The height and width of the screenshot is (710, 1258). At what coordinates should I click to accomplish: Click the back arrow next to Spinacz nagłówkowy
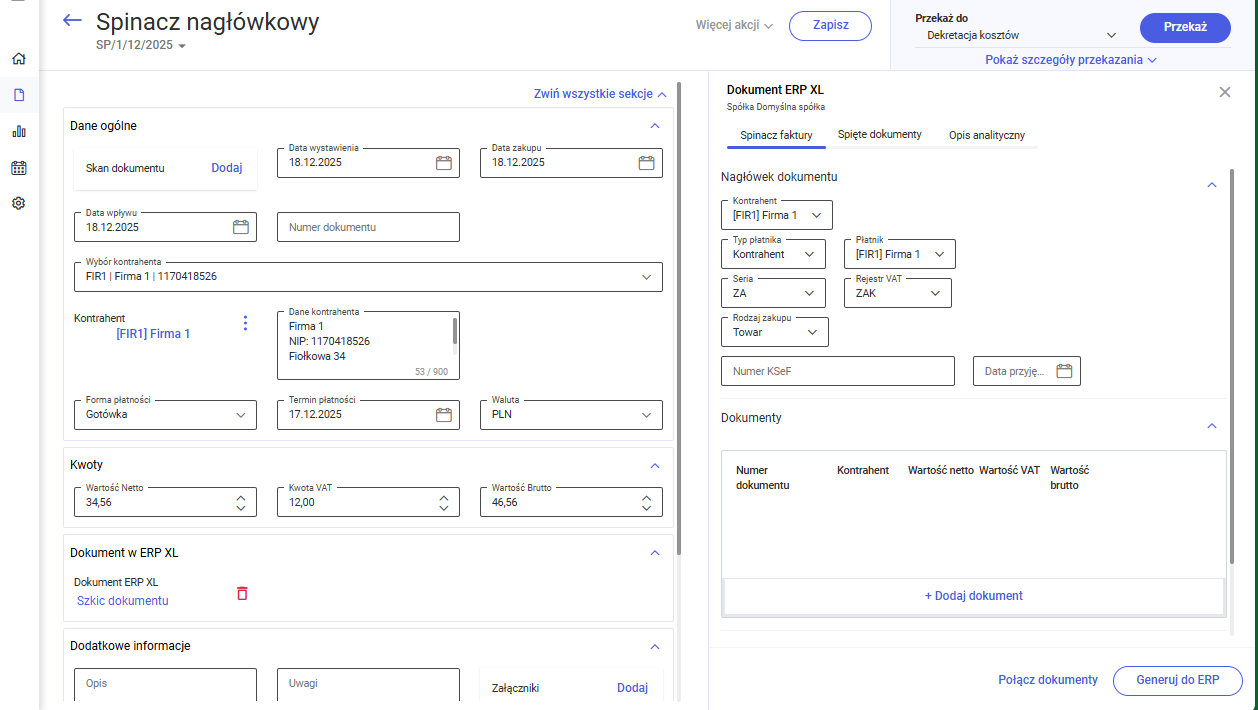pyautogui.click(x=72, y=21)
